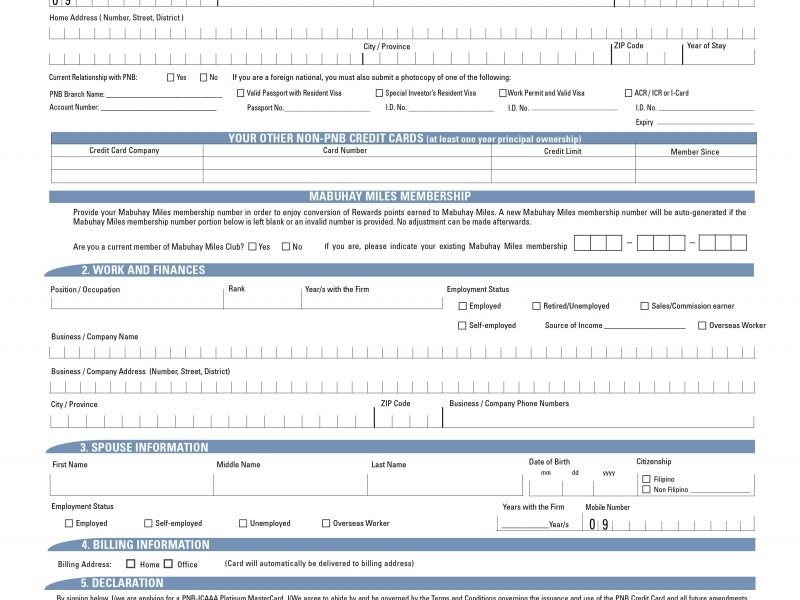The height and width of the screenshot is (600, 800).
Task: Tick Work Permit and Valid Visa checkbox
Action: point(503,93)
